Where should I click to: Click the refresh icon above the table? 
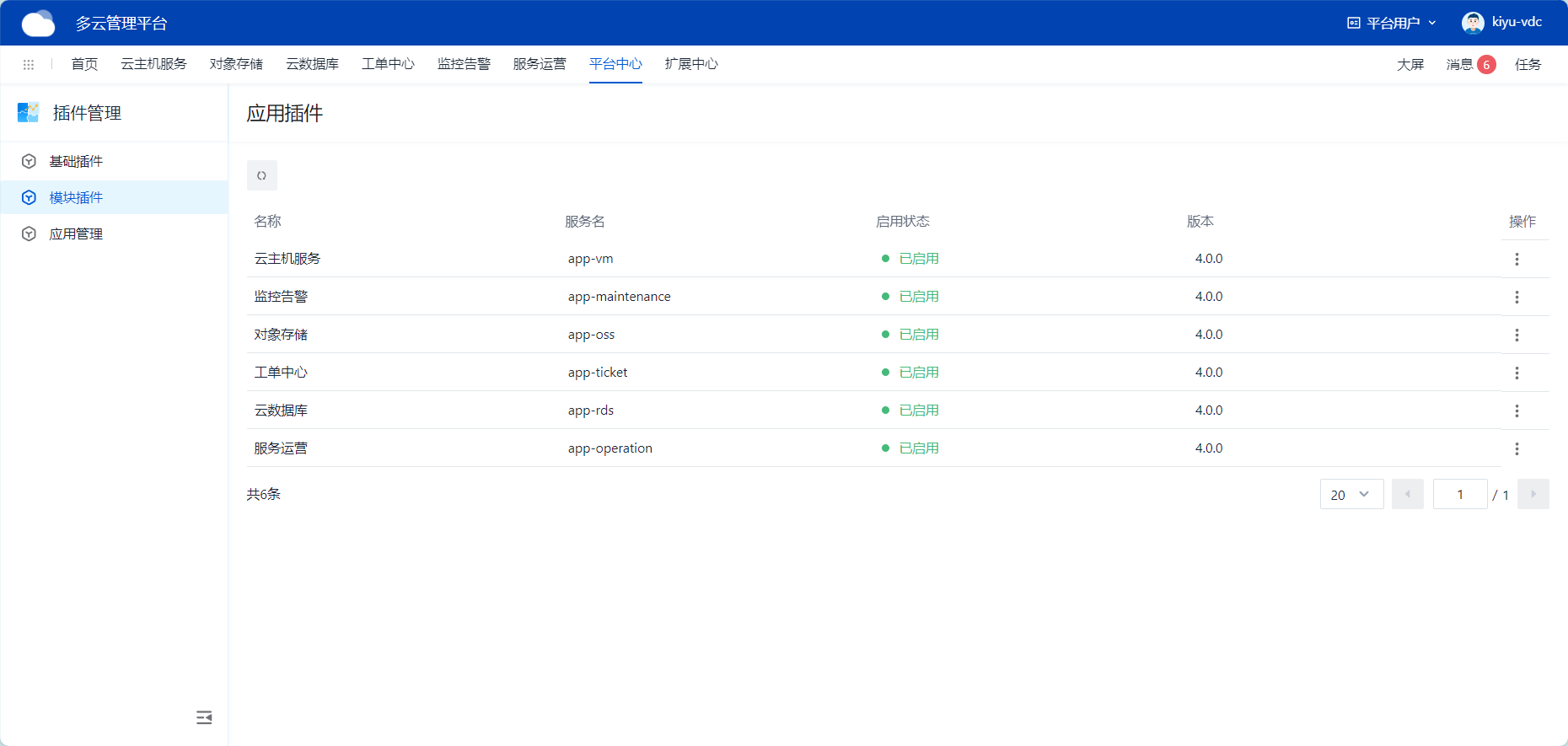pyautogui.click(x=261, y=175)
